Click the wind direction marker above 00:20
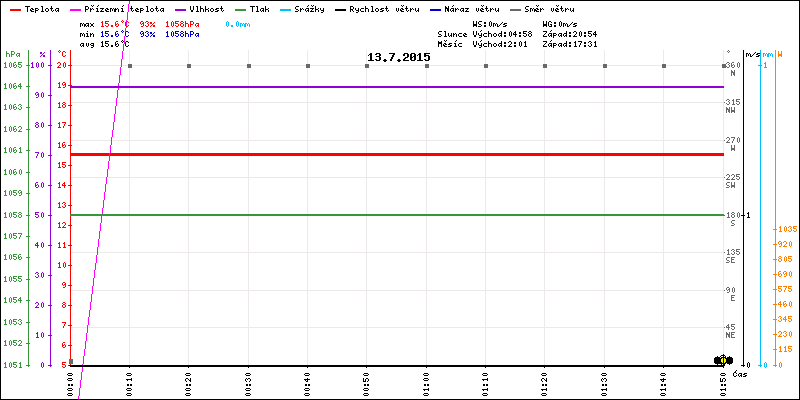Image resolution: width=800 pixels, height=400 pixels. [189, 66]
